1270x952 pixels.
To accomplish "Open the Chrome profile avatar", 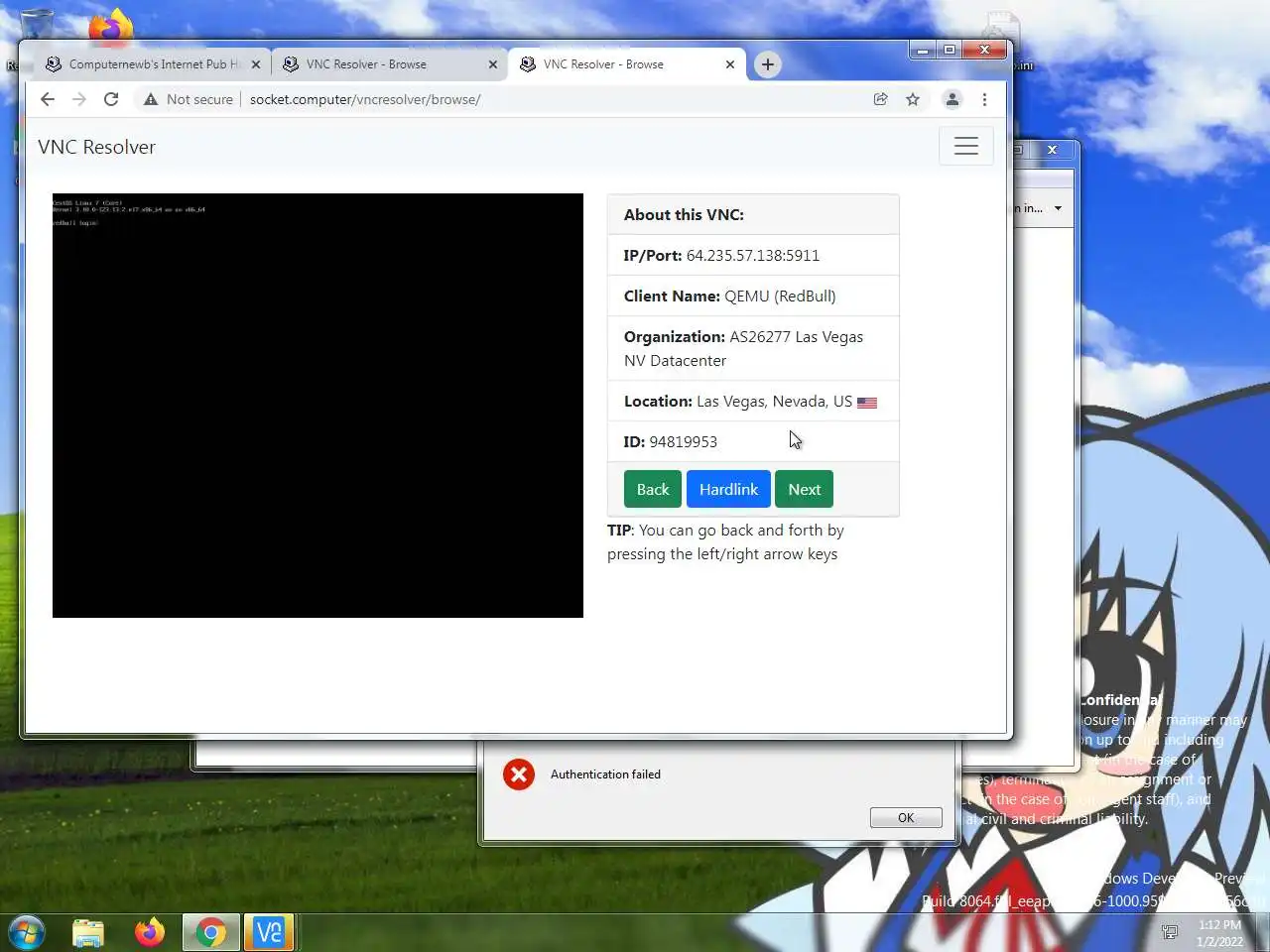I will [x=952, y=99].
